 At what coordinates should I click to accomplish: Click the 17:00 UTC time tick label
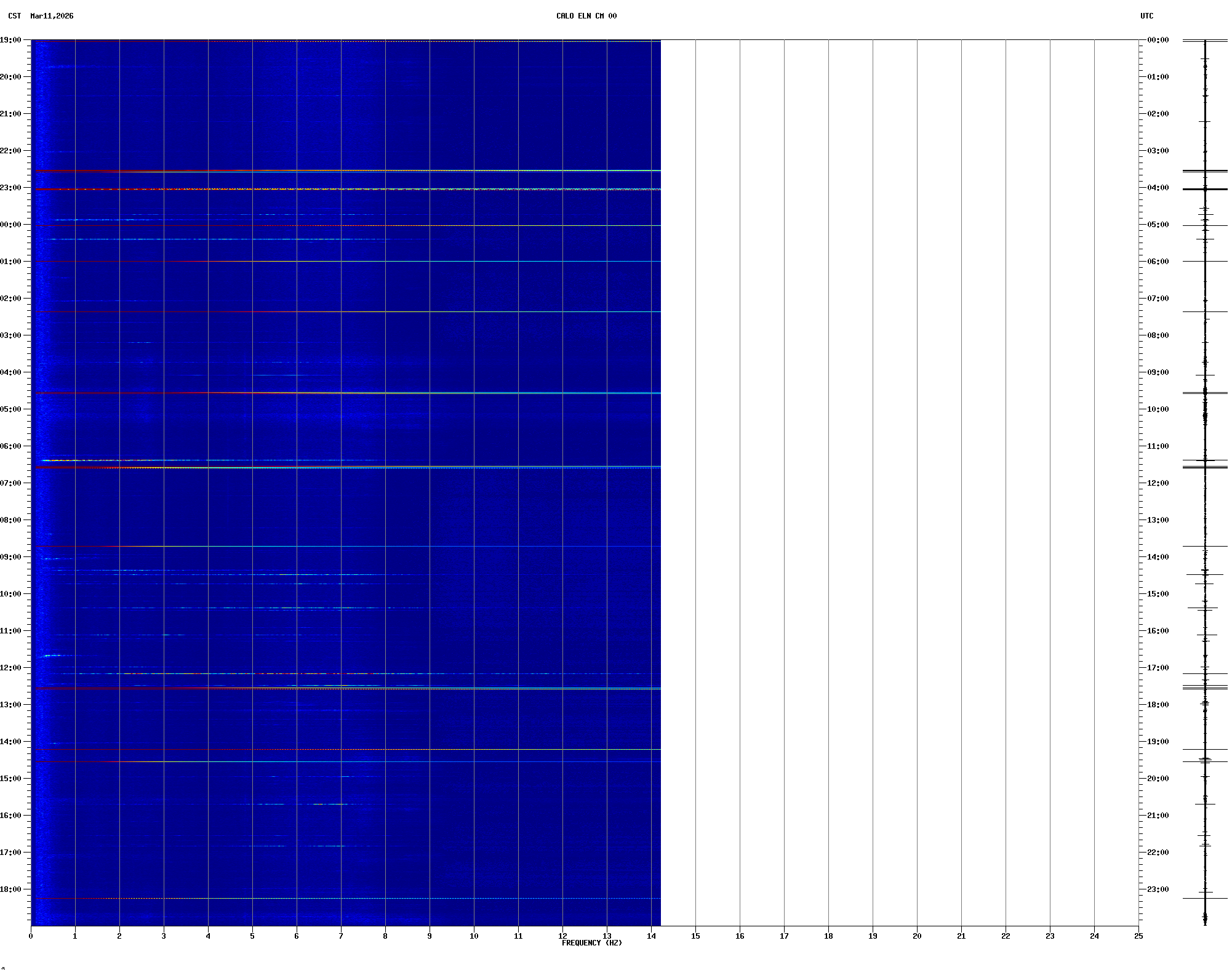pos(1158,668)
